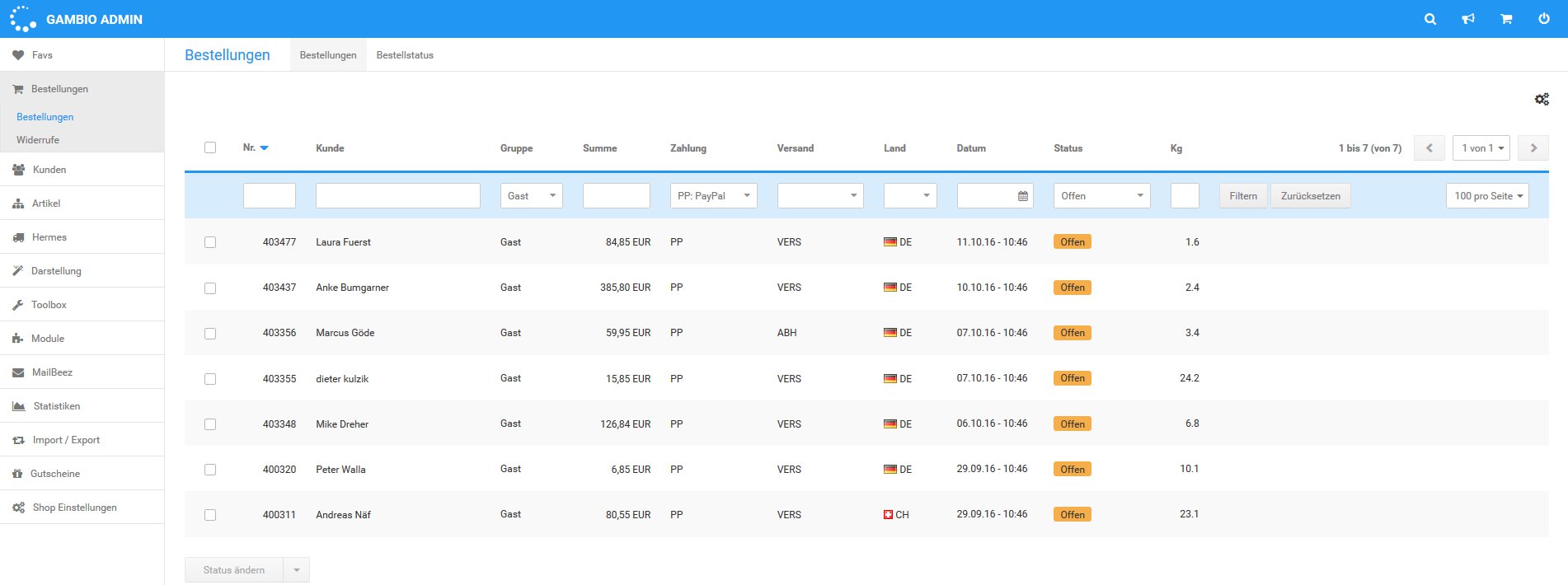The height and width of the screenshot is (585, 1568).
Task: Go to next page arrow
Action: [1533, 148]
